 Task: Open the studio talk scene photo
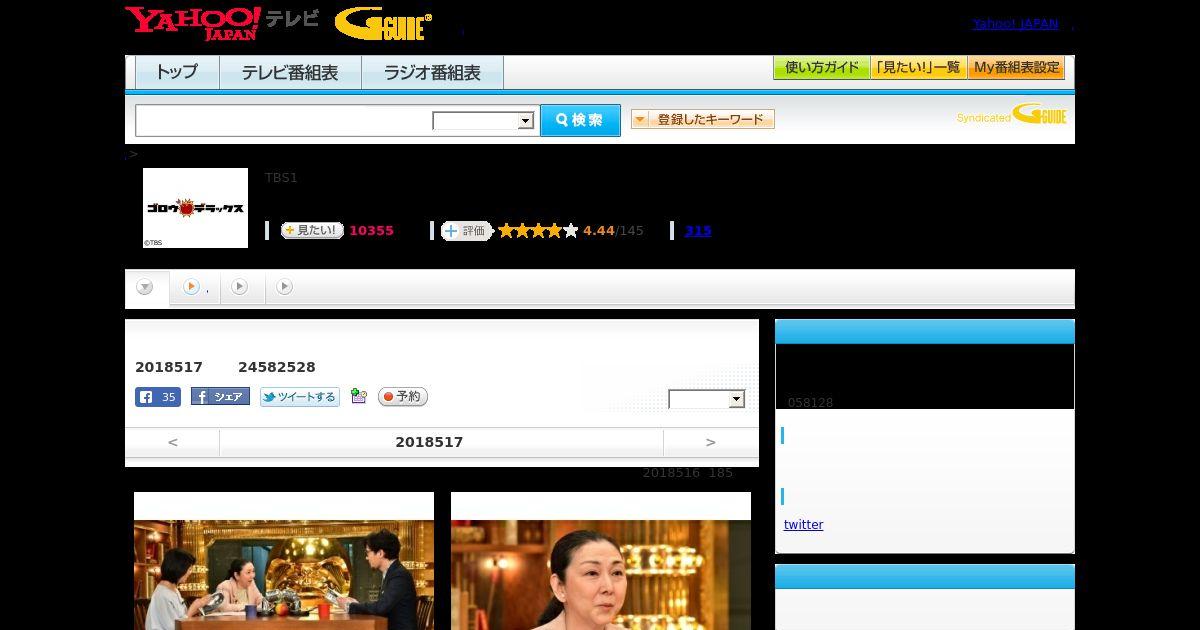[x=284, y=575]
